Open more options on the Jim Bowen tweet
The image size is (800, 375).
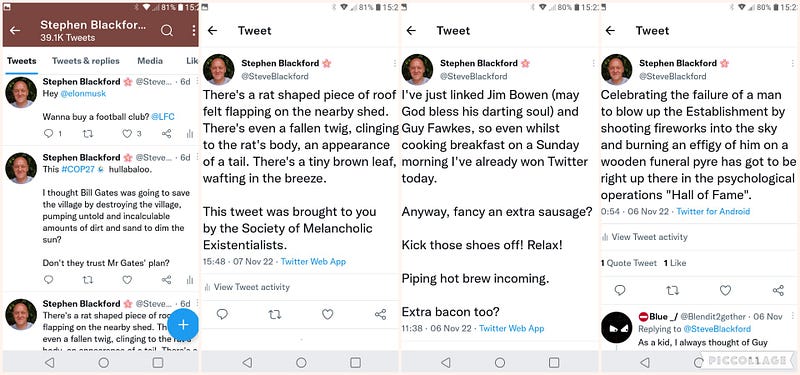593,63
